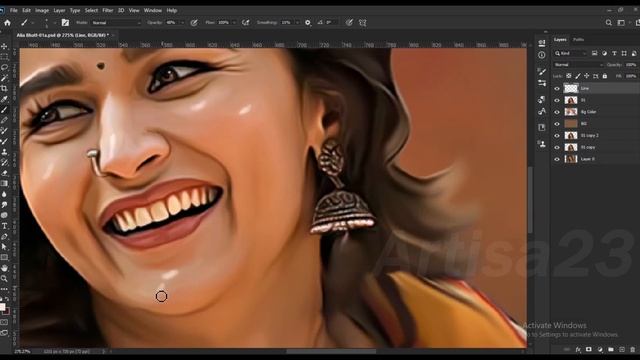Lock transparent pixels of layer
Viewport: 640px width, 360px height.
coord(569,76)
